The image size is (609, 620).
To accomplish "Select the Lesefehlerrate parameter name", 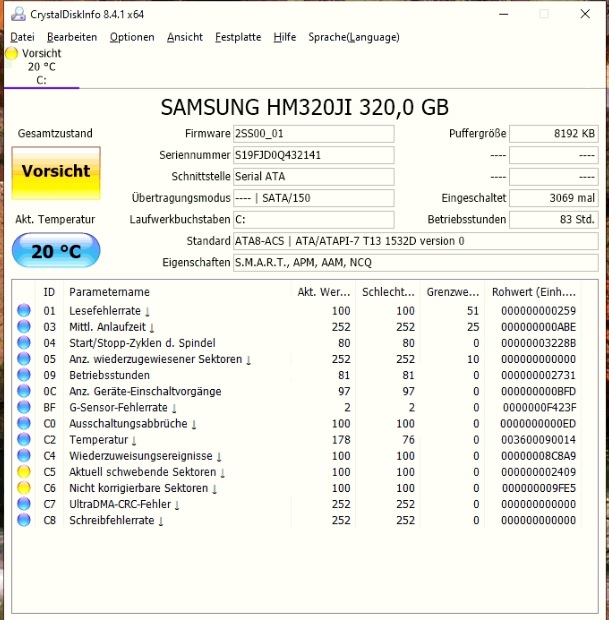I will coord(105,311).
